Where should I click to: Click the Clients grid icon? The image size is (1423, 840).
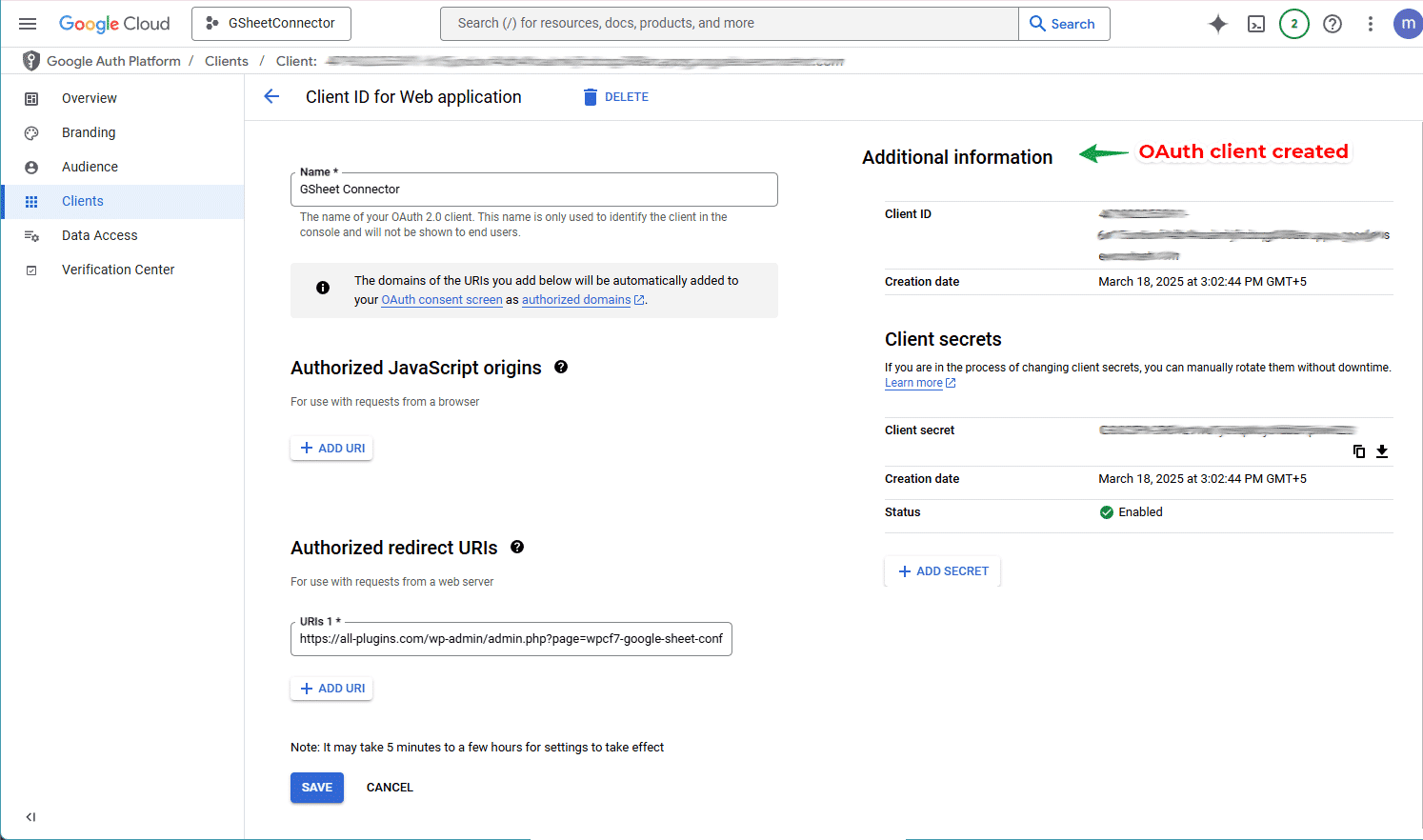[x=31, y=202]
